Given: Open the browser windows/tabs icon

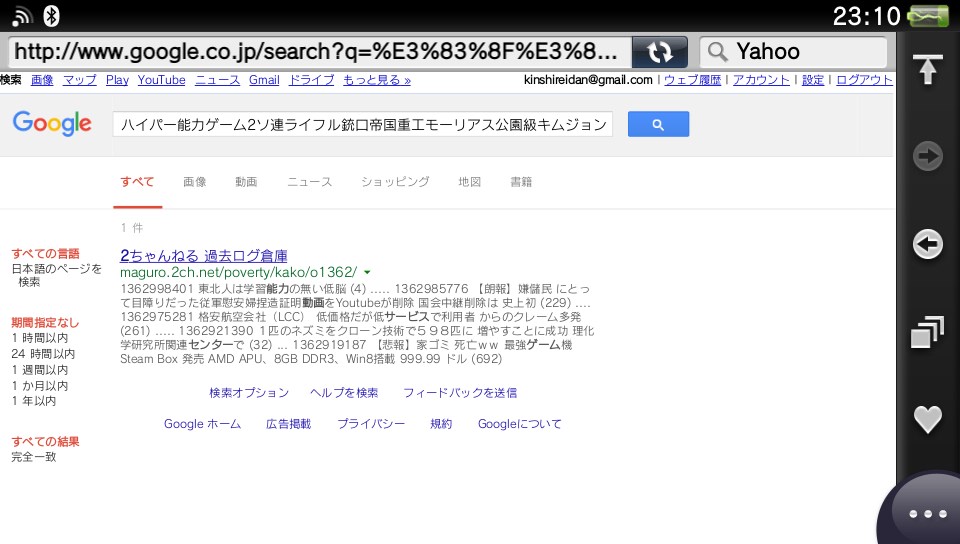Looking at the screenshot, I should pos(928,333).
